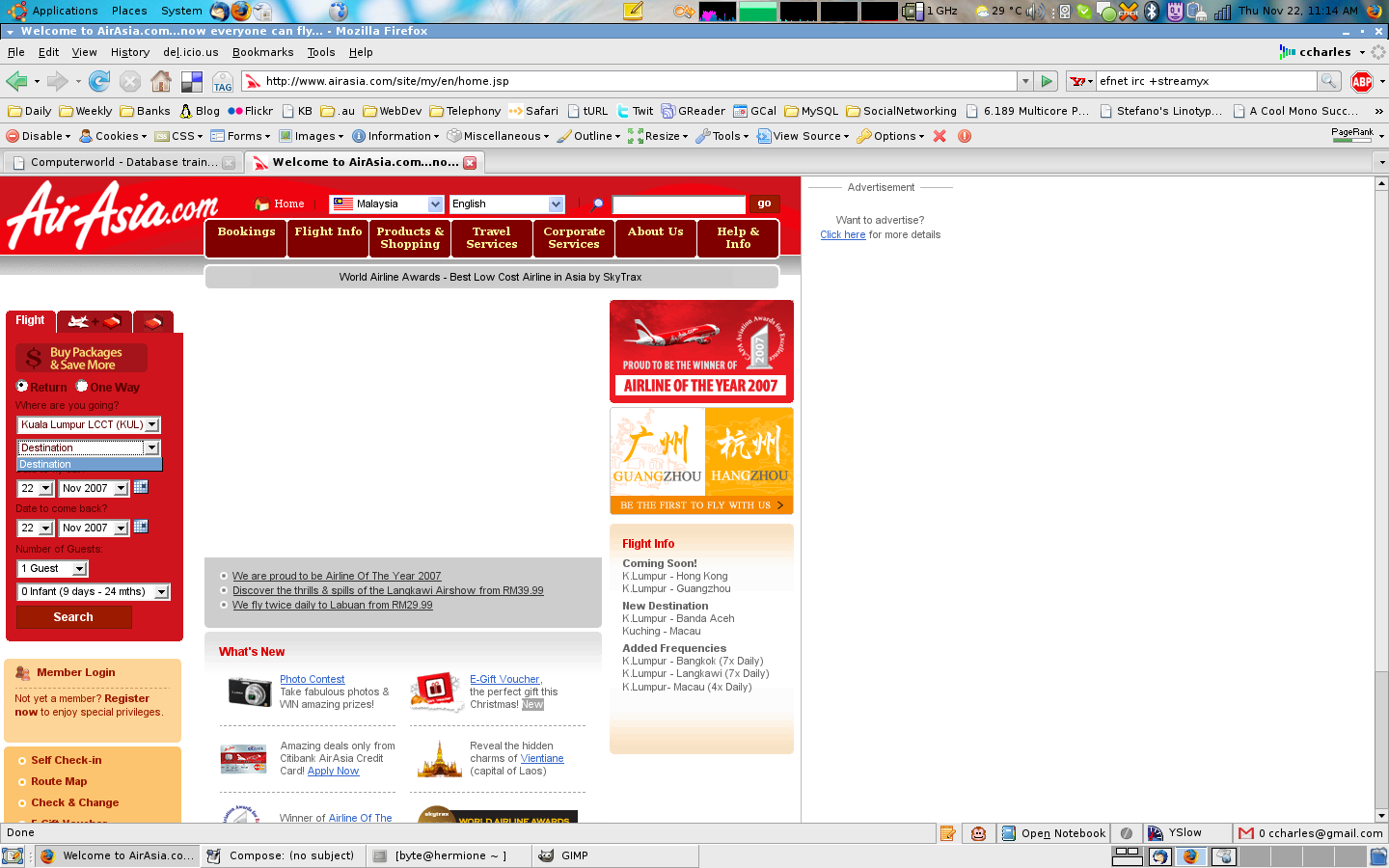The image size is (1389, 868).
Task: Open the Travel Services navigation menu
Action: point(492,237)
